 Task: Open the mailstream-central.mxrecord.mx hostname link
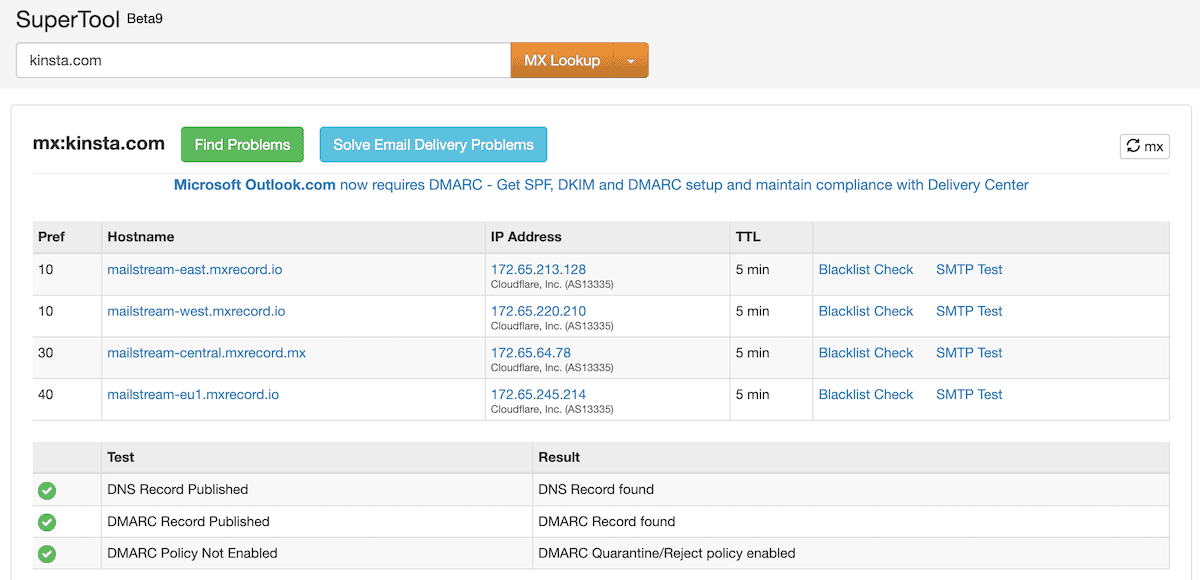[206, 352]
